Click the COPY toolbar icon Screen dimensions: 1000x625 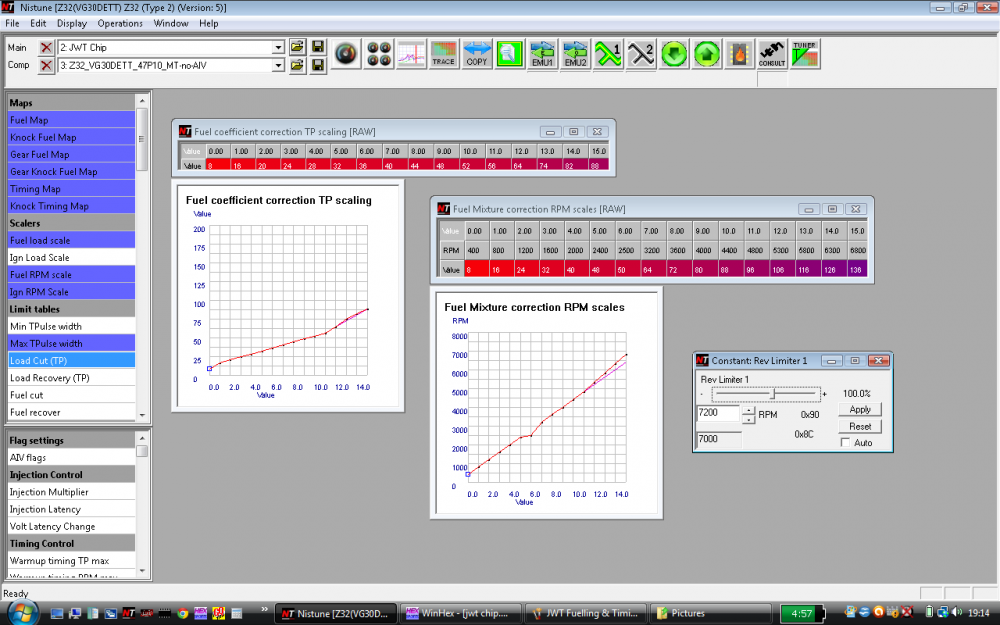pyautogui.click(x=477, y=54)
